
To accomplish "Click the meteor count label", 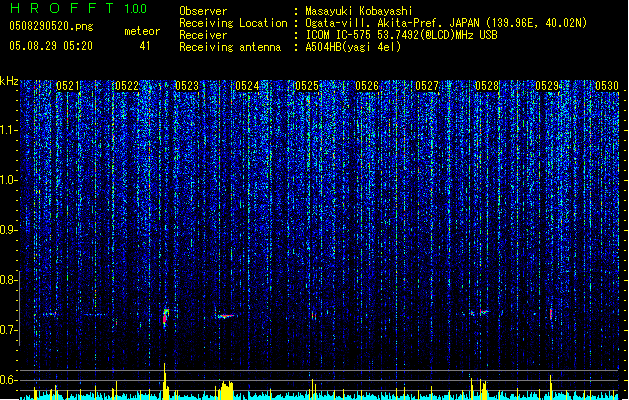I will coord(142,31).
